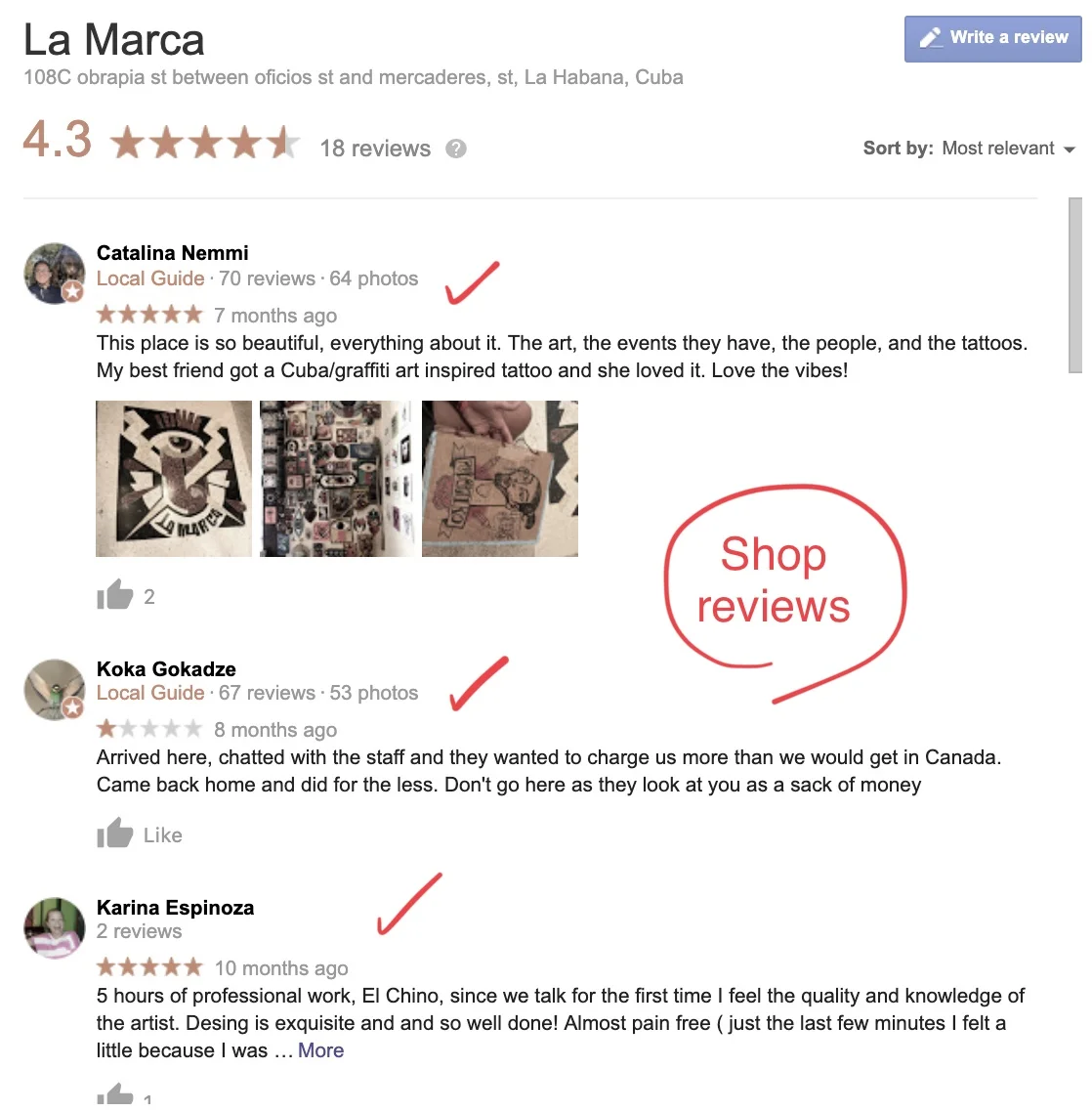Click the Like label on Koka's review
1092x1112 pixels.
click(163, 835)
